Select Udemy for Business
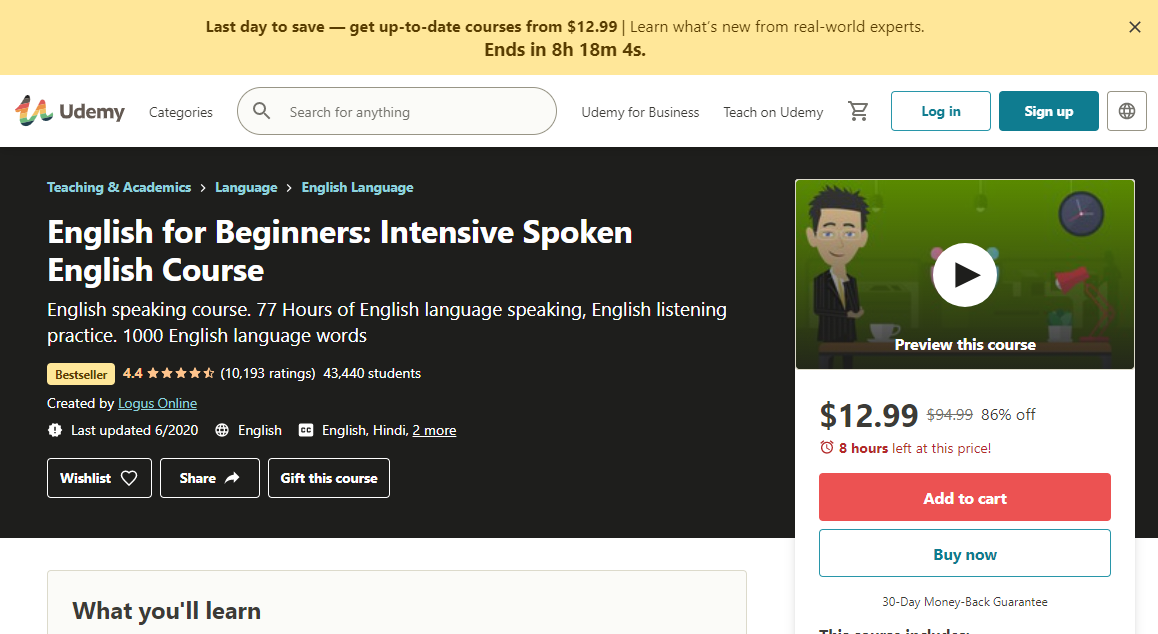Image resolution: width=1158 pixels, height=634 pixels. coord(640,112)
